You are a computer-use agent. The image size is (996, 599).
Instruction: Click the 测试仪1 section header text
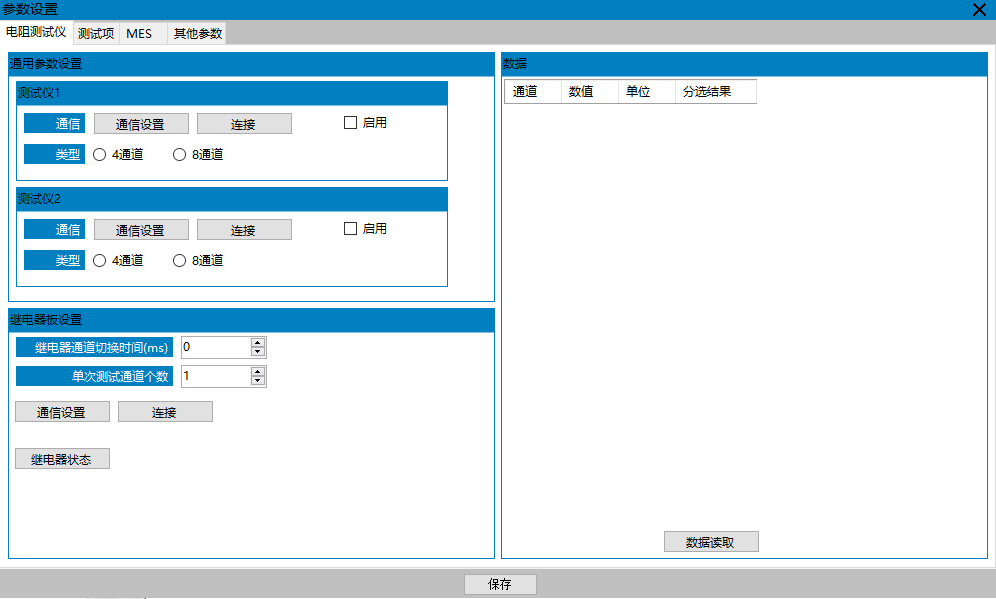click(39, 93)
